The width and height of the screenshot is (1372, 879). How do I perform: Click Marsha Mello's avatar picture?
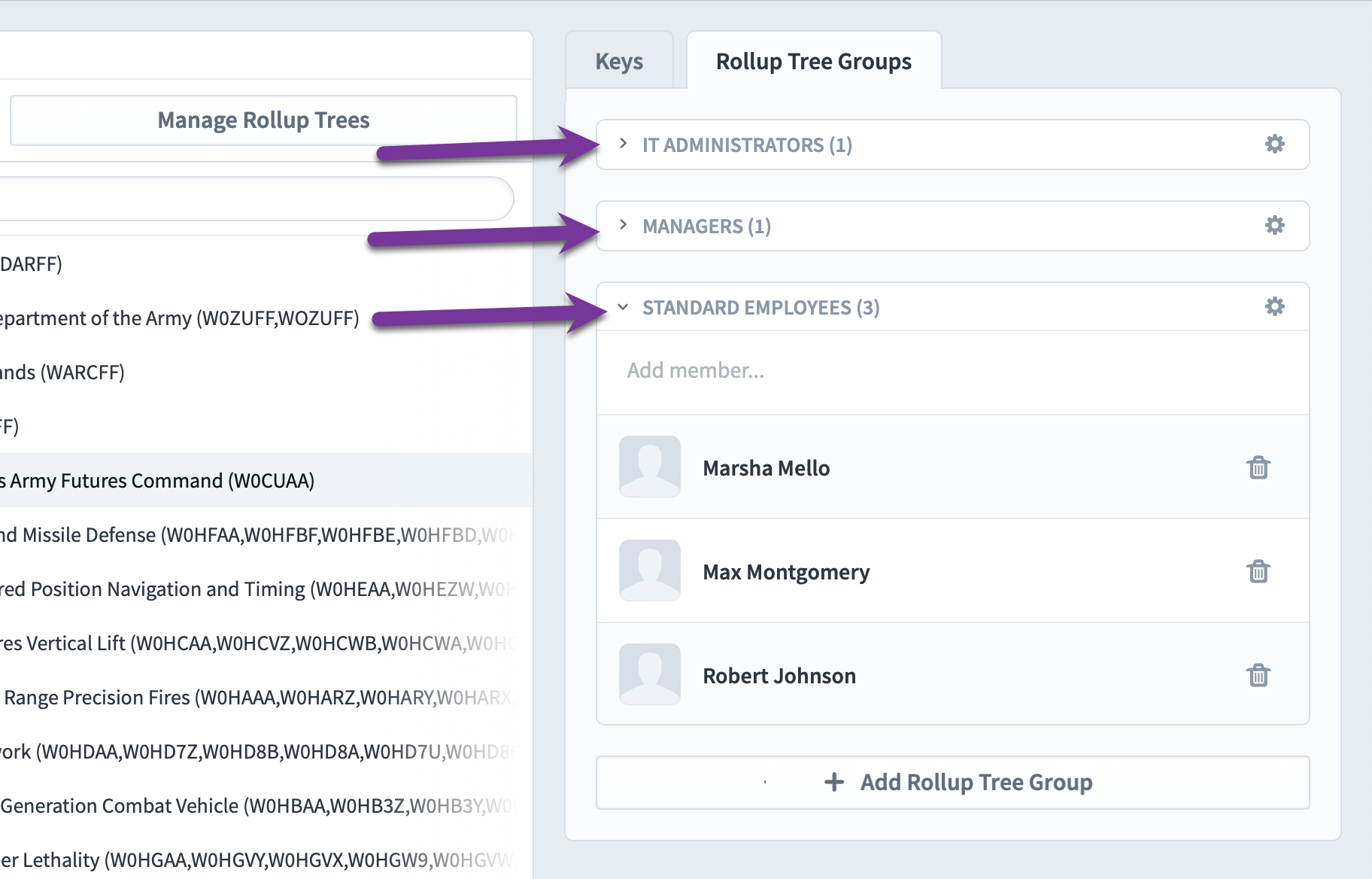(x=650, y=467)
